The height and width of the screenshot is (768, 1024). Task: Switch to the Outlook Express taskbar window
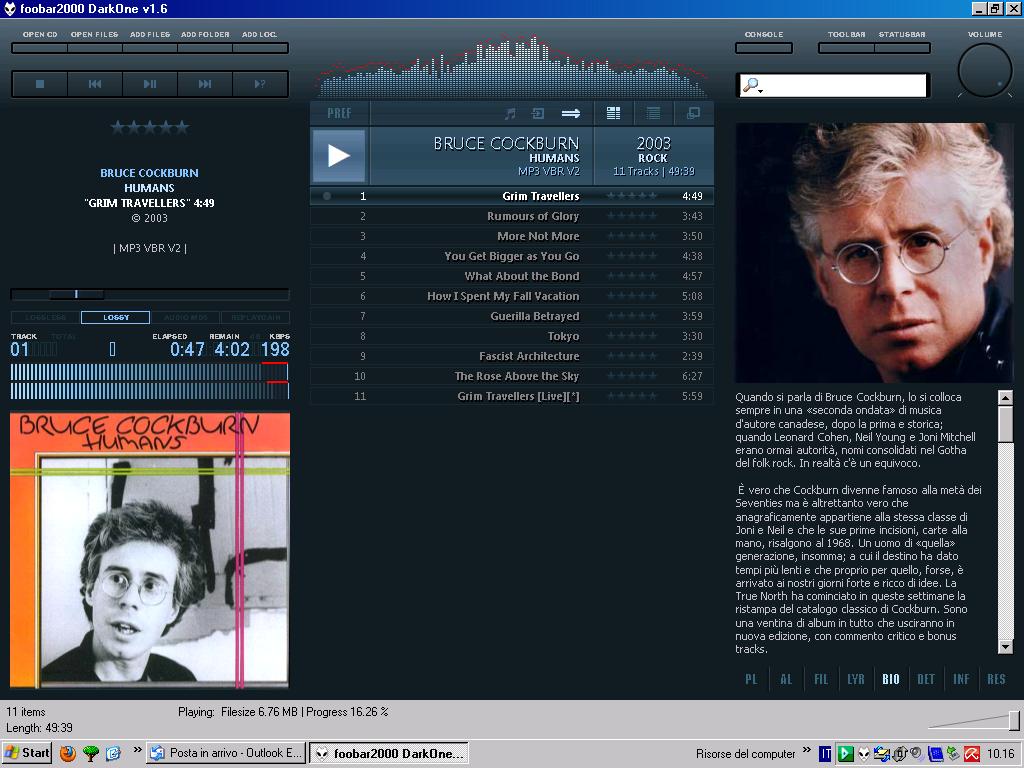227,753
